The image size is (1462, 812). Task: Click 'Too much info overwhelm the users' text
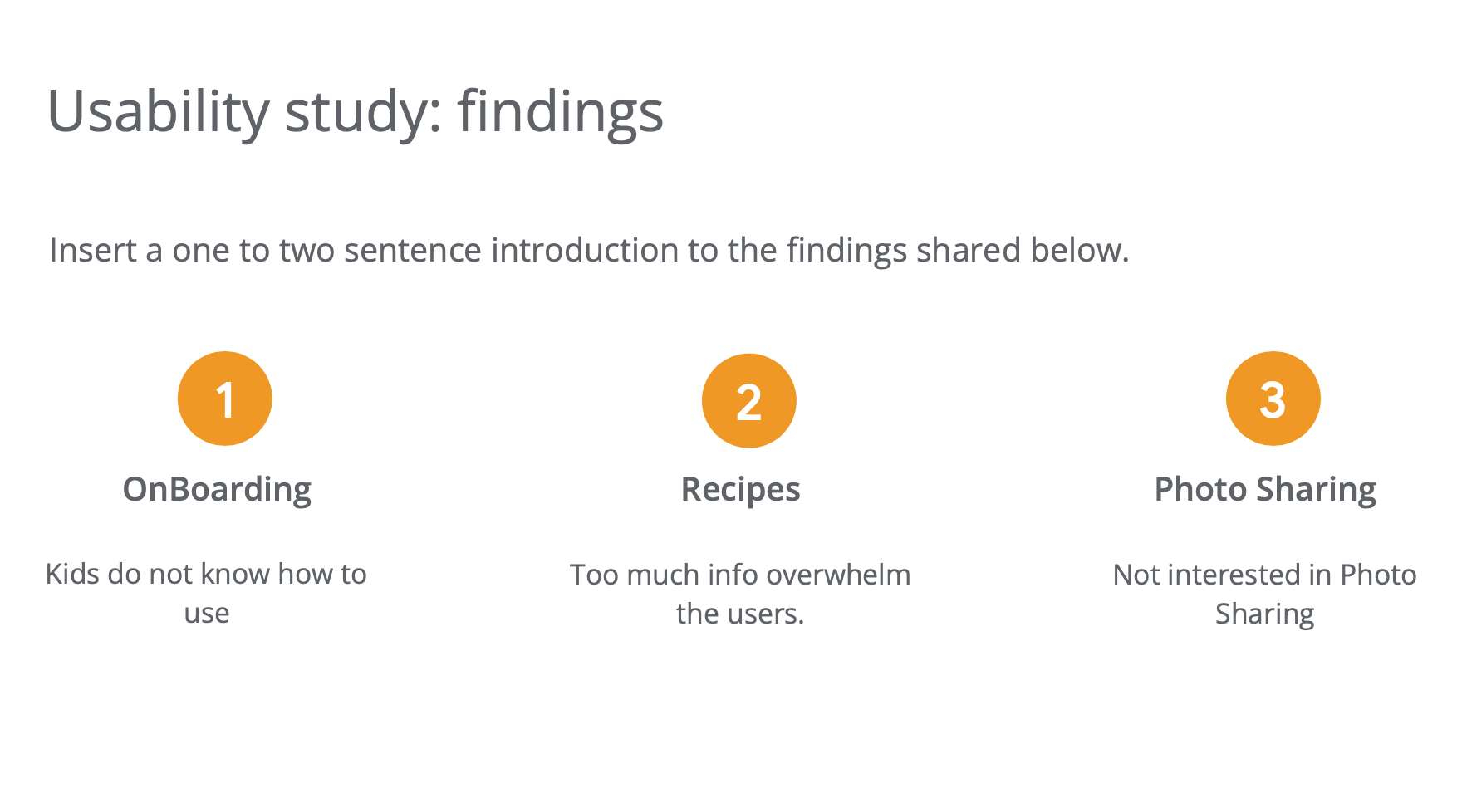pyautogui.click(x=740, y=594)
